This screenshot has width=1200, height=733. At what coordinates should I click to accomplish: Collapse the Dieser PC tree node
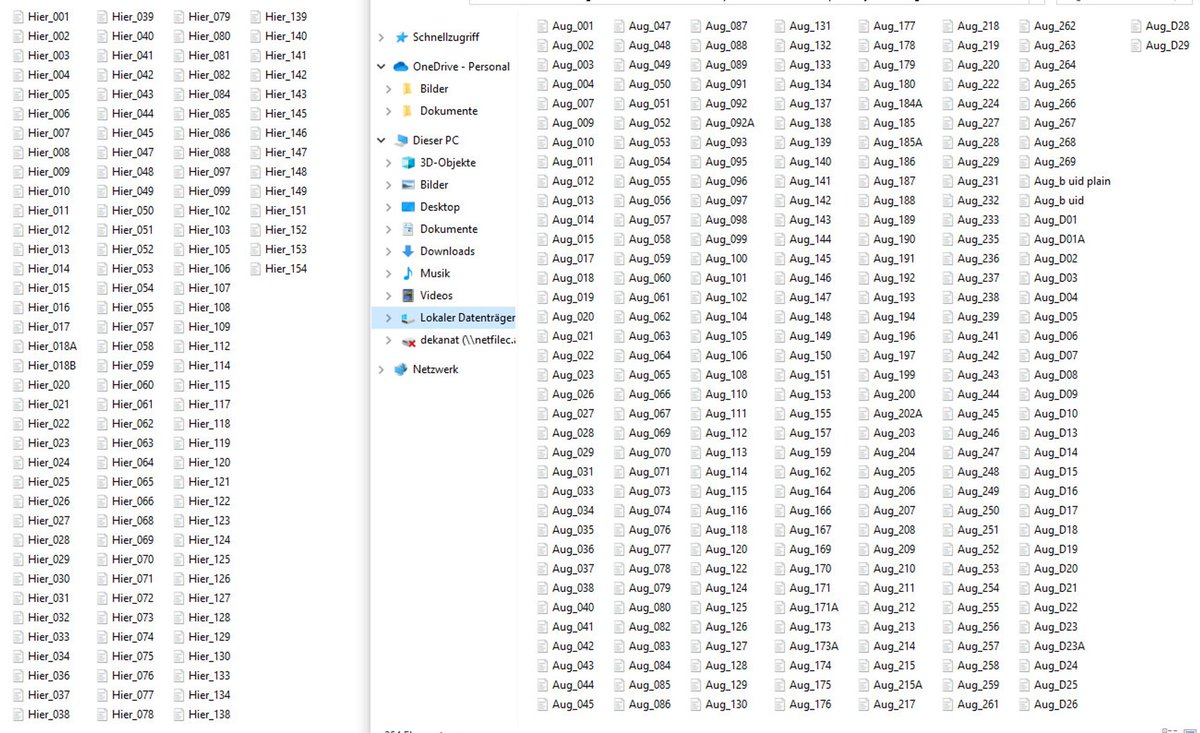[x=381, y=141]
